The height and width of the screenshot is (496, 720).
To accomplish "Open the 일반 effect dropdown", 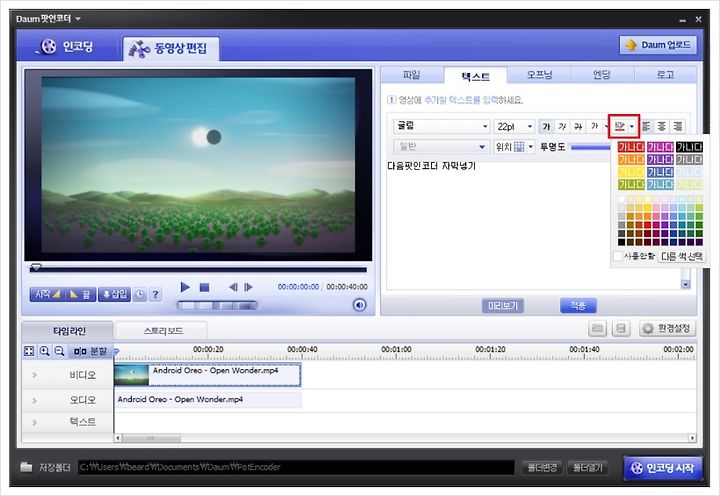I will [440, 147].
